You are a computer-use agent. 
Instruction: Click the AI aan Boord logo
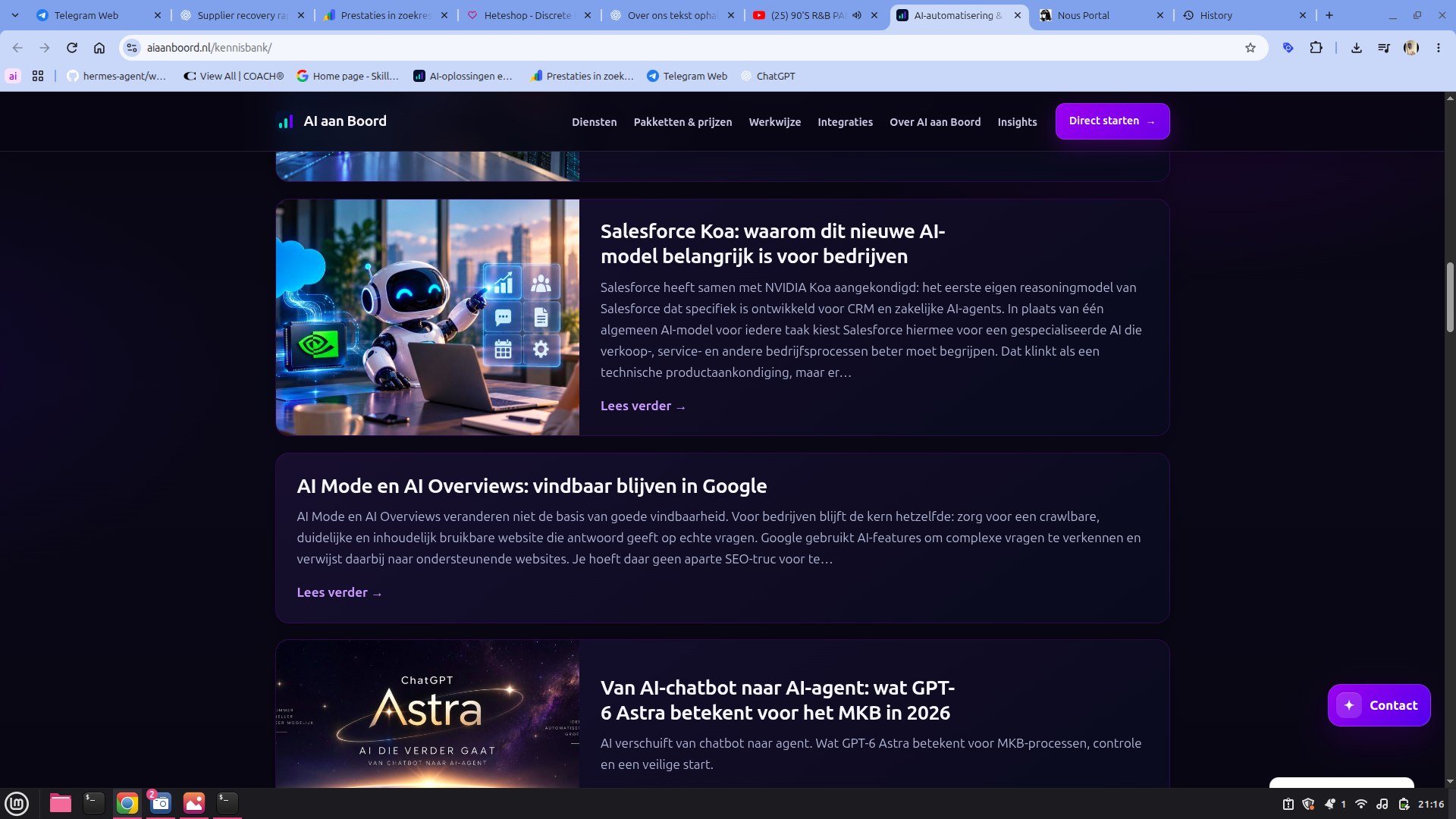(332, 121)
